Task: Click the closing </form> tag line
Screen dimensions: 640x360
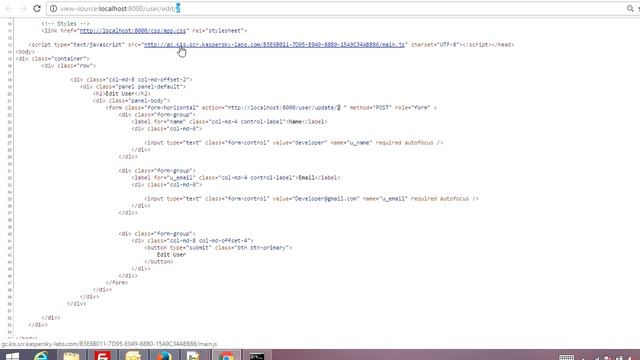Action: [117, 282]
